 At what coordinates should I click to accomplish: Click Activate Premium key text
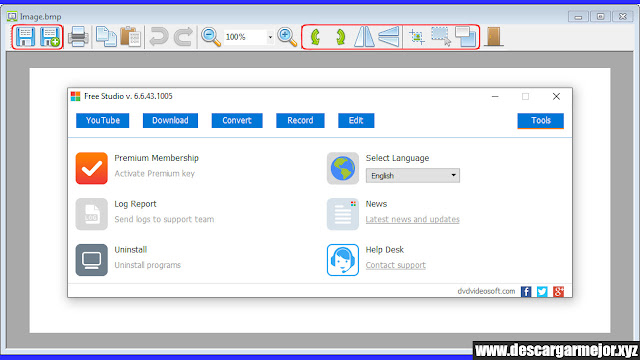[154, 173]
